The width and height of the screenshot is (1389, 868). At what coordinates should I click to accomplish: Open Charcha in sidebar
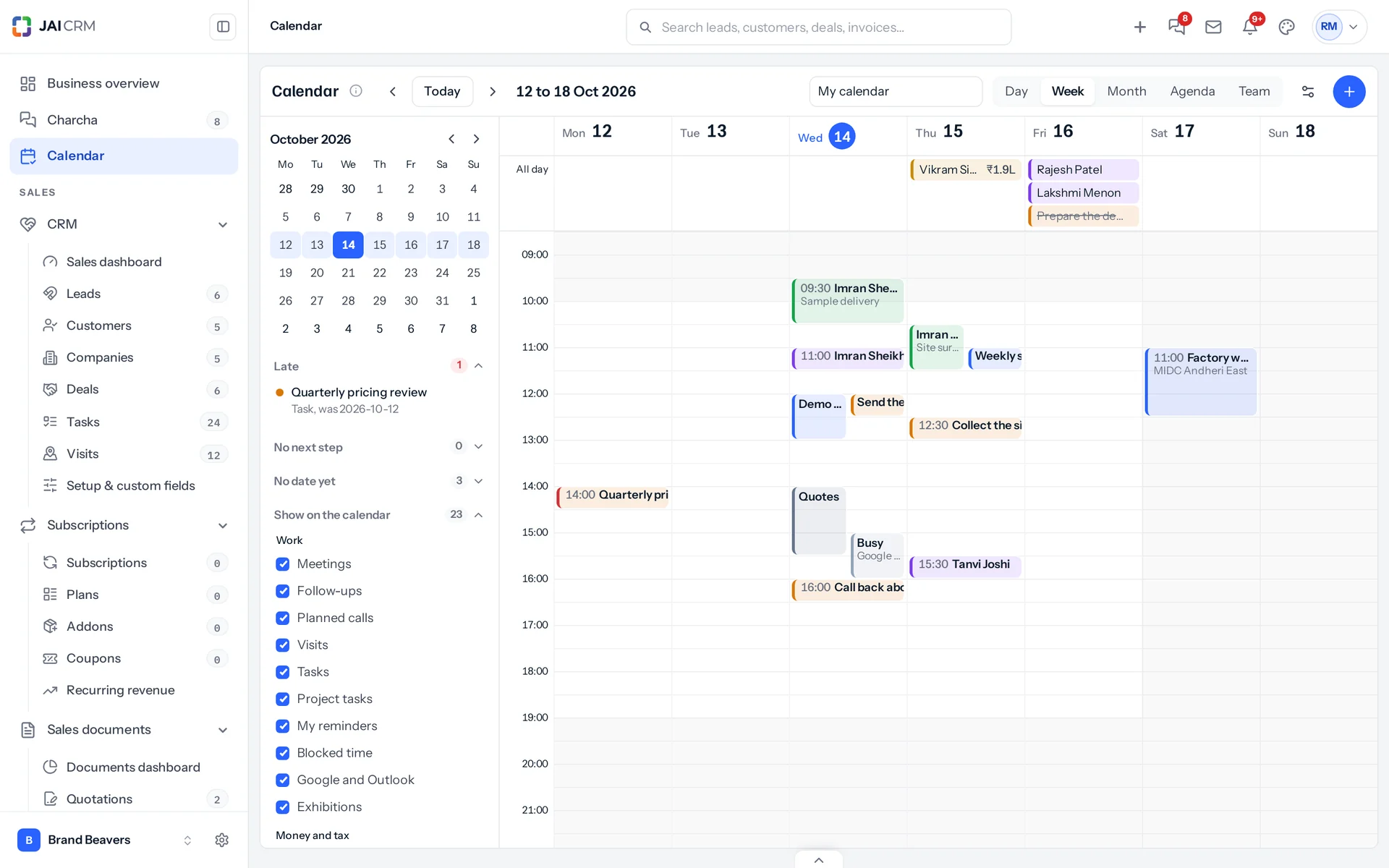[x=124, y=120]
